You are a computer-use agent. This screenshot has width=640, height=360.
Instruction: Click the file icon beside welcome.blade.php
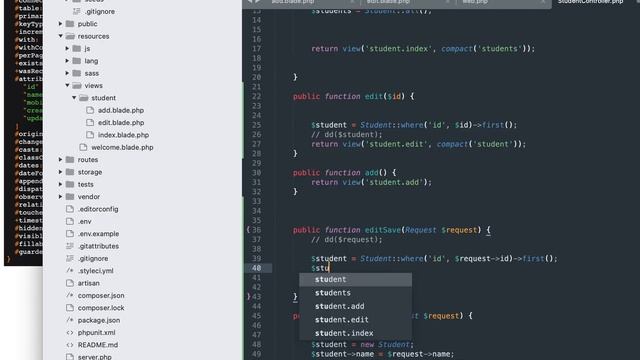click(83, 147)
